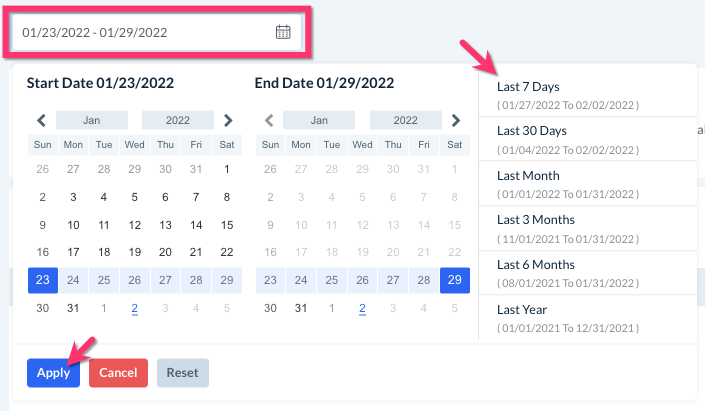Go to previous month in Start Date calendar
Screen dimensions: 705x411
pos(41,120)
